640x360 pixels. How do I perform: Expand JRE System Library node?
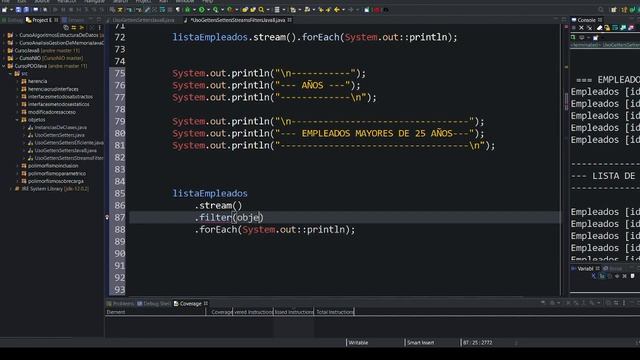coord(11,189)
